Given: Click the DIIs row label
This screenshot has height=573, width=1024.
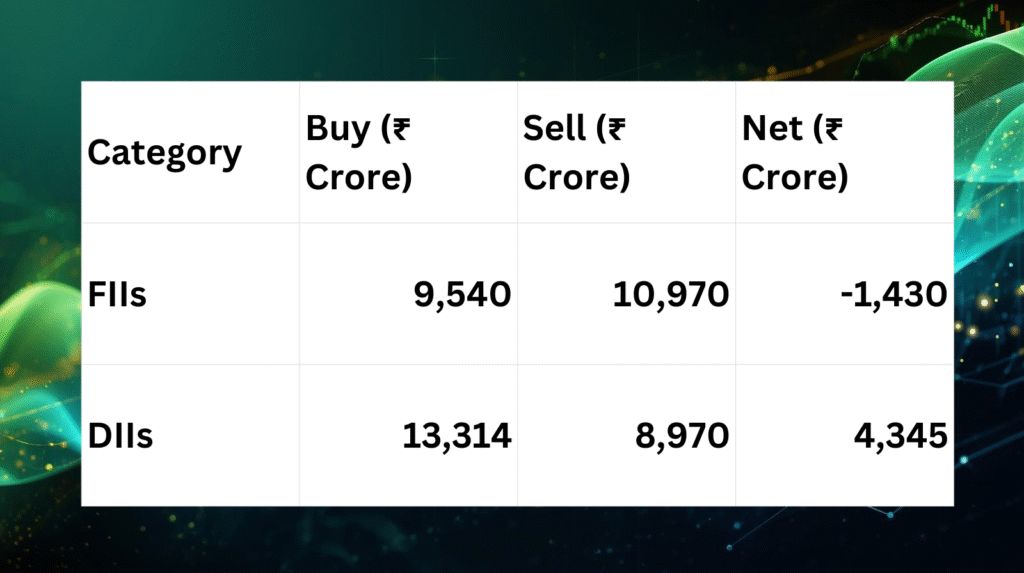Looking at the screenshot, I should [120, 436].
